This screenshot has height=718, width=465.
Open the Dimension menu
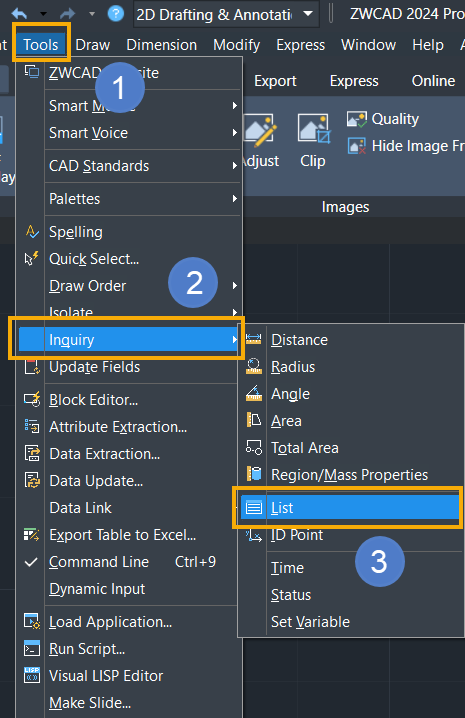162,45
